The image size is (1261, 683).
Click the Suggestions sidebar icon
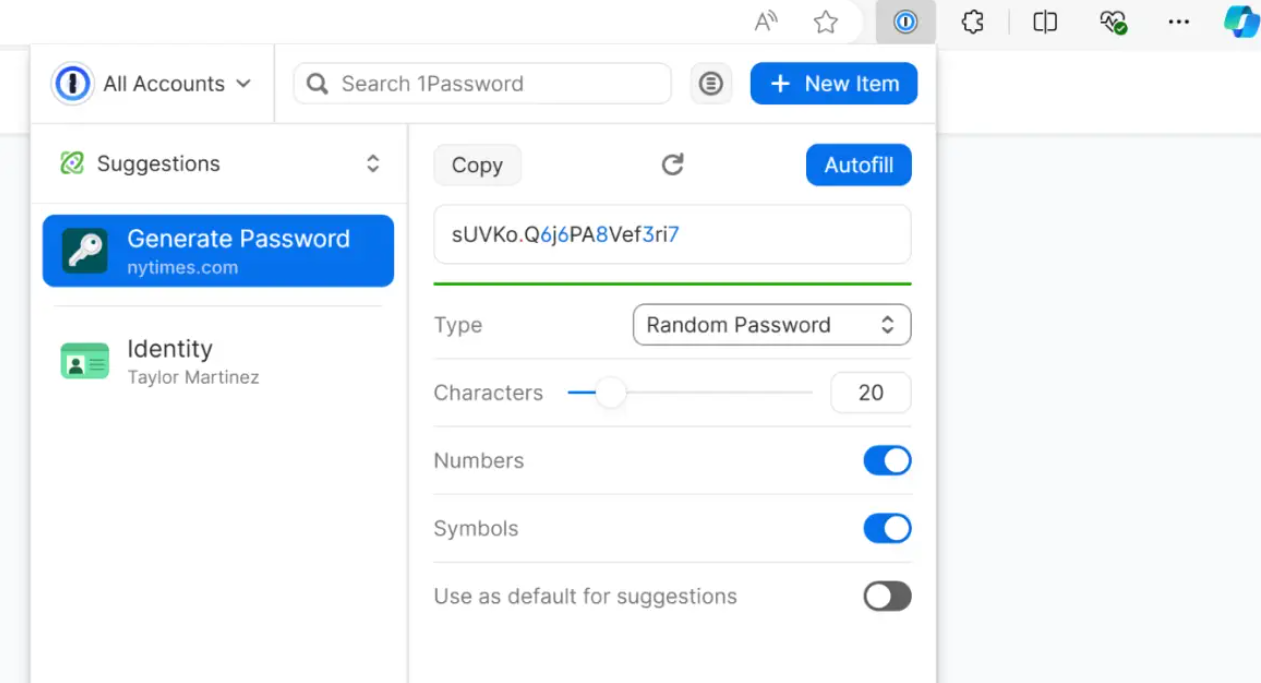click(x=68, y=163)
